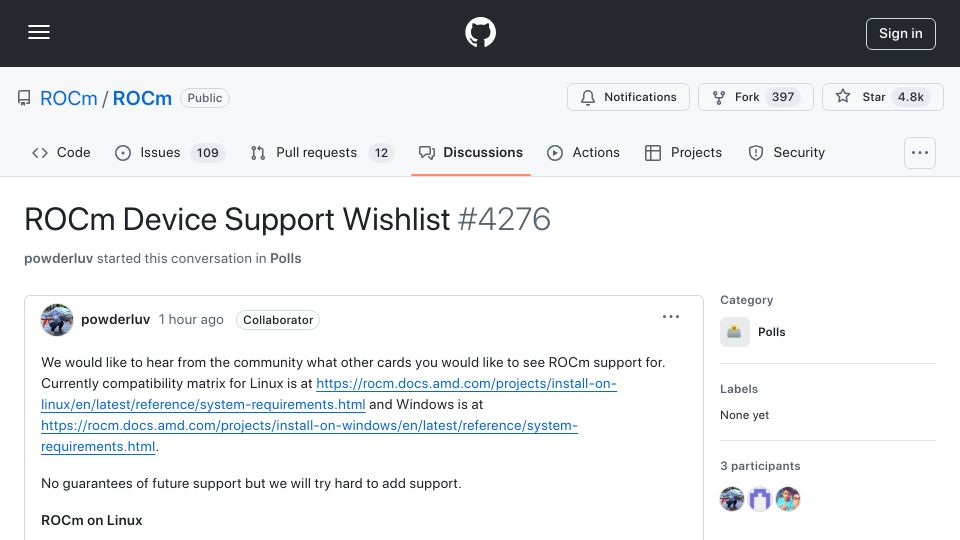Click the Issues circle-dot icon

point(123,153)
